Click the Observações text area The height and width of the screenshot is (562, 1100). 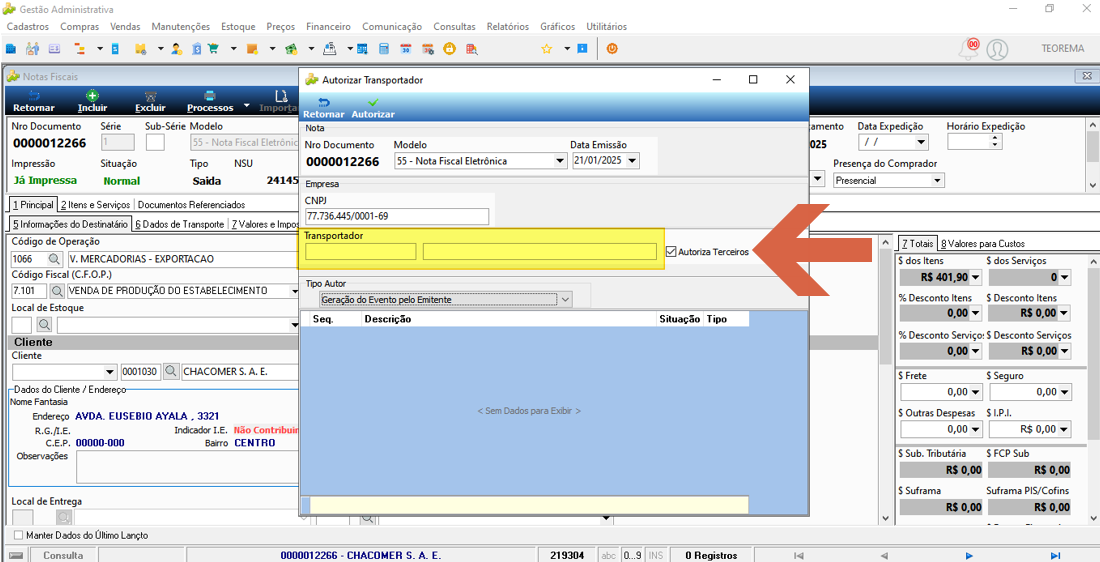[187, 467]
